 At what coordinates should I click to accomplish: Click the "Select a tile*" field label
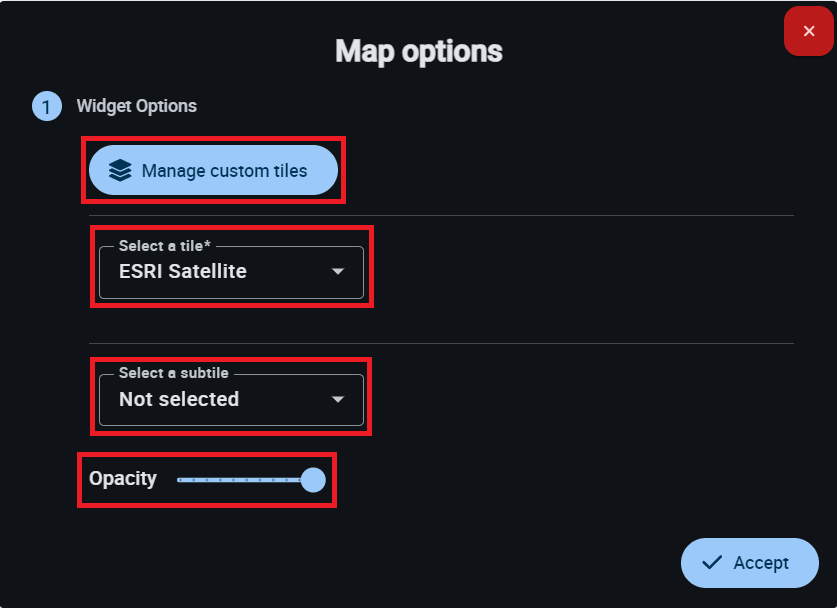[164, 246]
